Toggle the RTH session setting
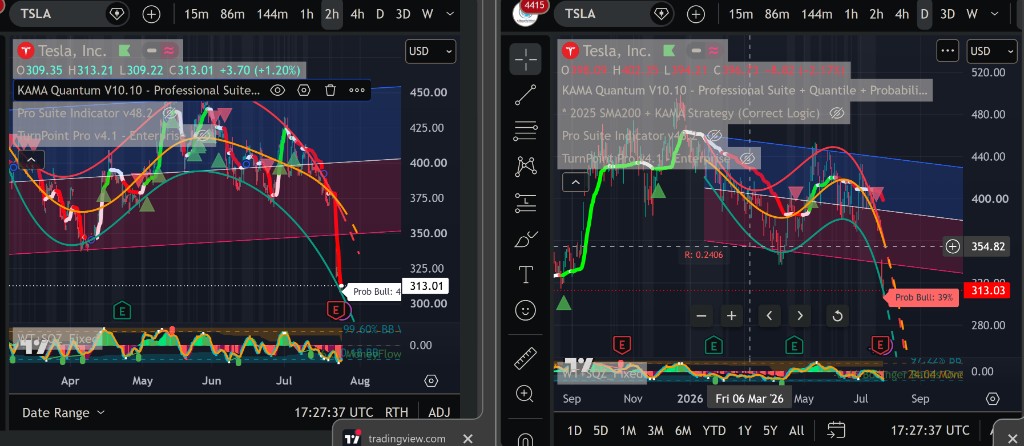The height and width of the screenshot is (446, 1024). [397, 413]
